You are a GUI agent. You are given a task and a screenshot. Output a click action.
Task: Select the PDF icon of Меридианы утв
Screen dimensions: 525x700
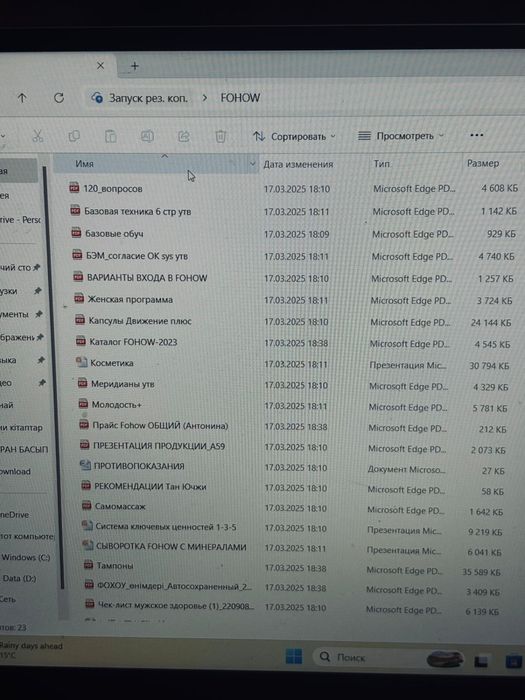(82, 383)
